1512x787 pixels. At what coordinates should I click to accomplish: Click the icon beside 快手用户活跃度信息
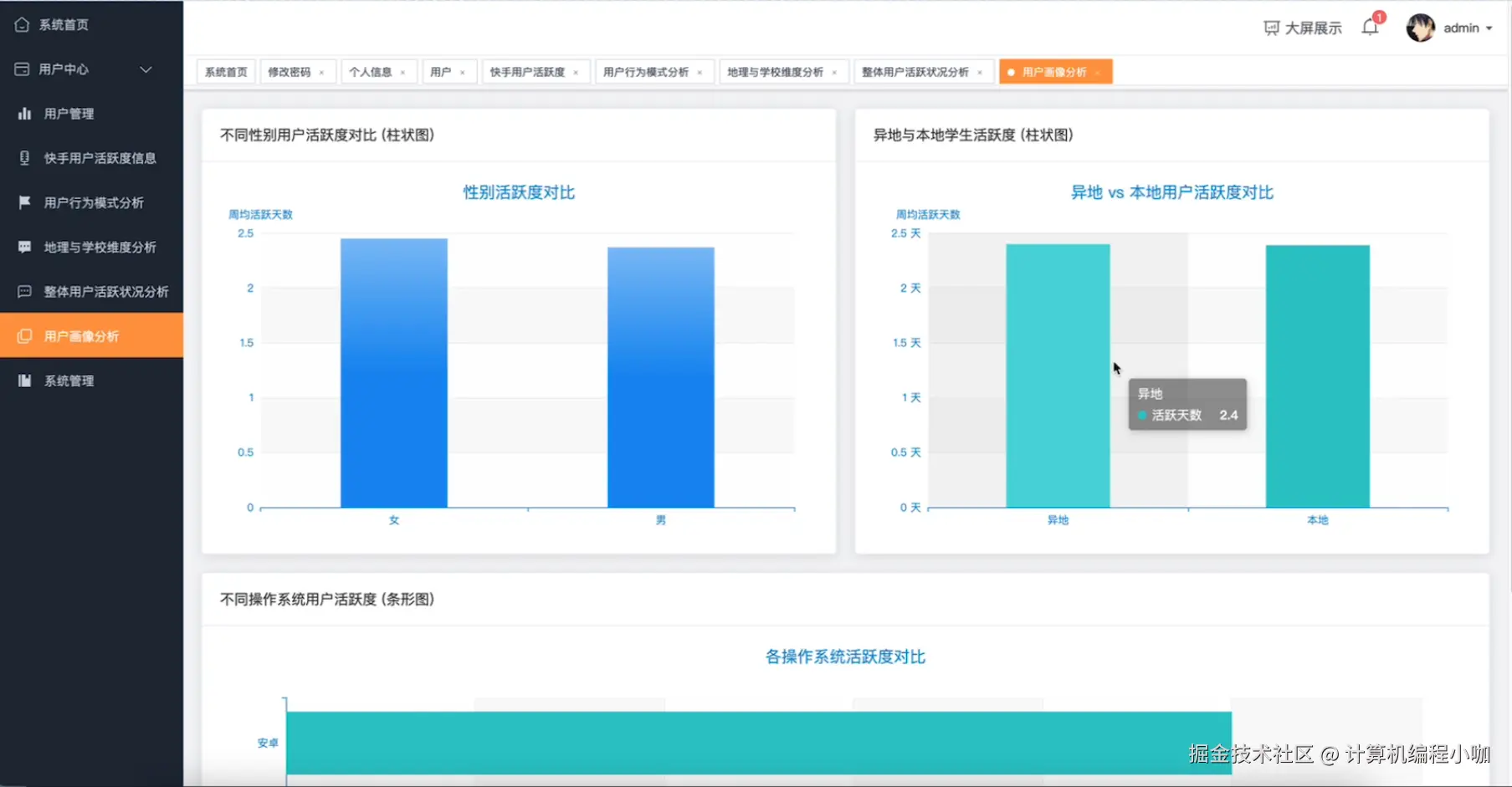click(x=25, y=157)
